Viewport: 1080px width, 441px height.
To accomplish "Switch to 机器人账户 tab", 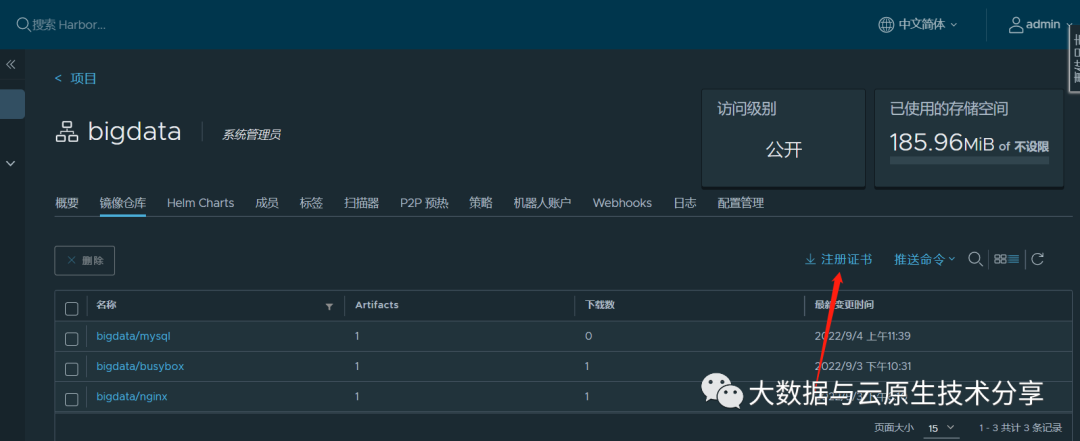I will pos(542,203).
